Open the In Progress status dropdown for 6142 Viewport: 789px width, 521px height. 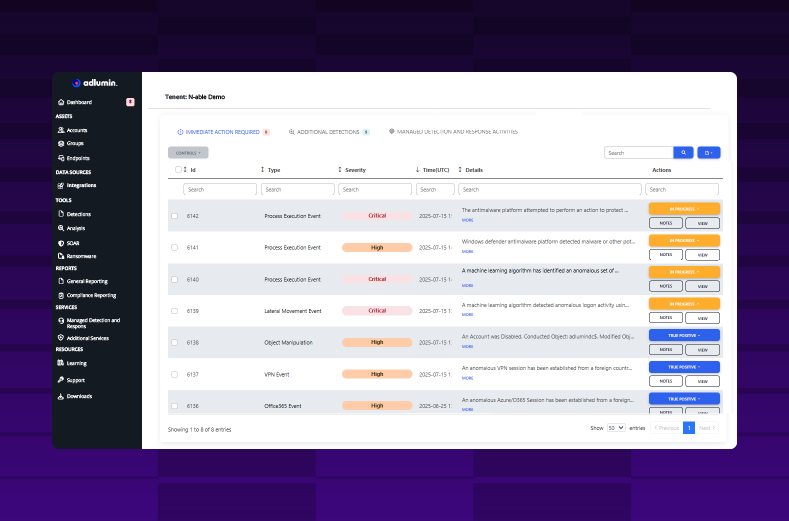click(684, 208)
